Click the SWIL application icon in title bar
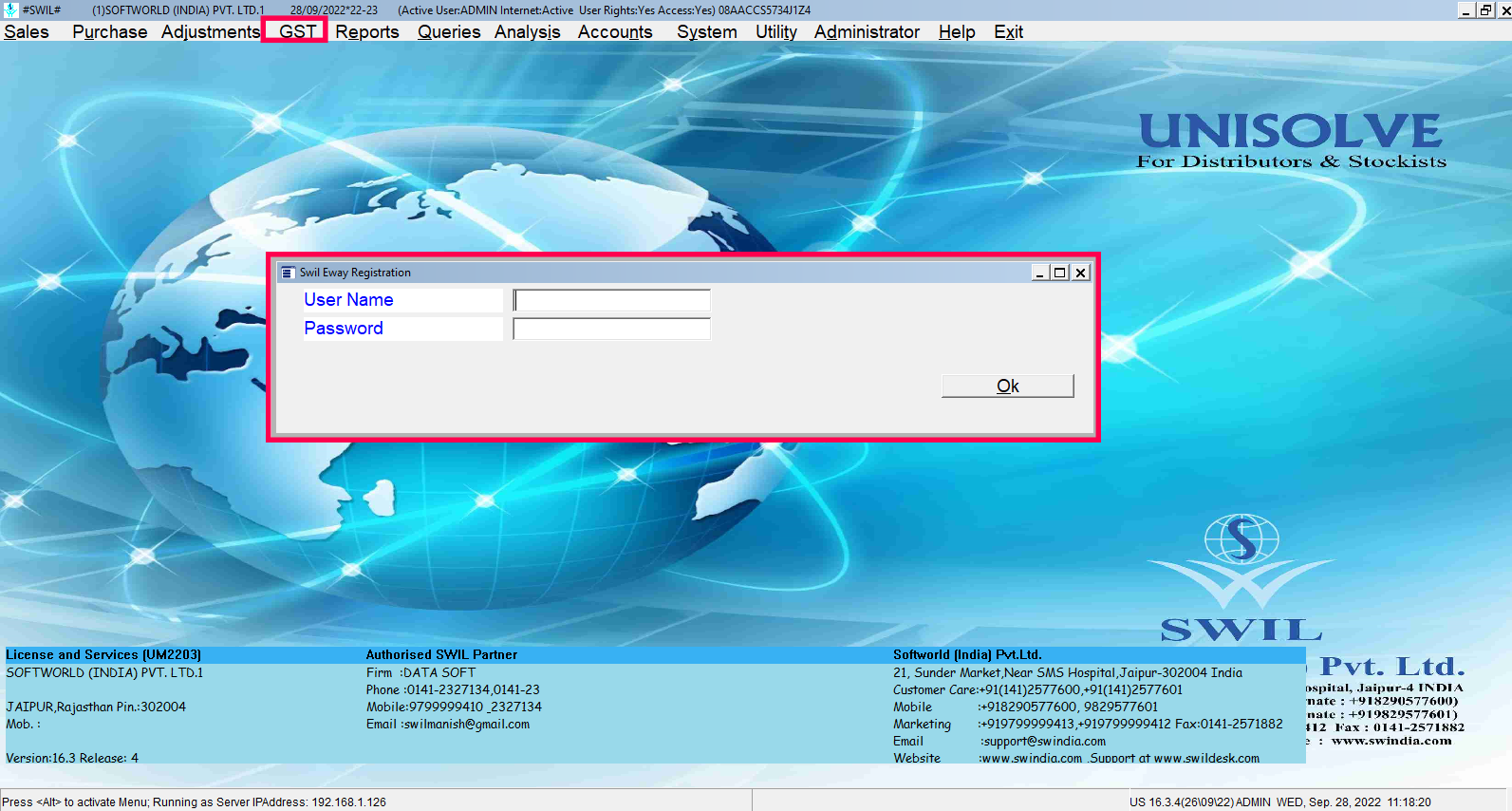 [10, 9]
